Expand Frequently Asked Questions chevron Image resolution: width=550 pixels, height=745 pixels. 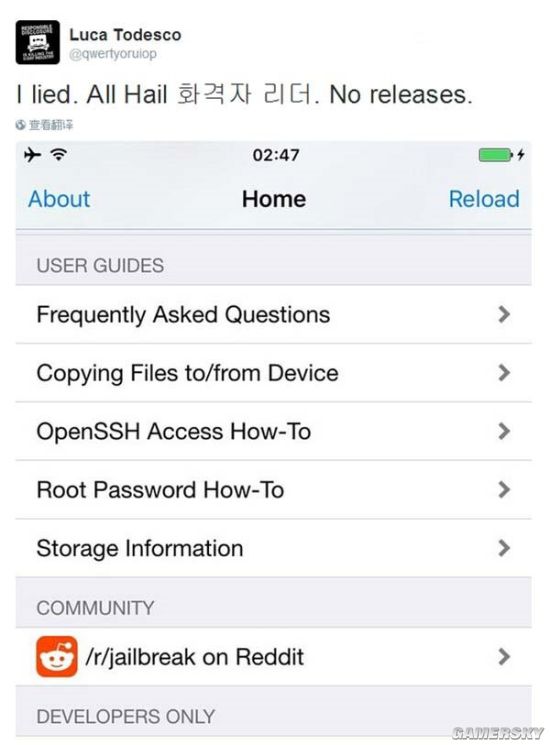[x=504, y=315]
